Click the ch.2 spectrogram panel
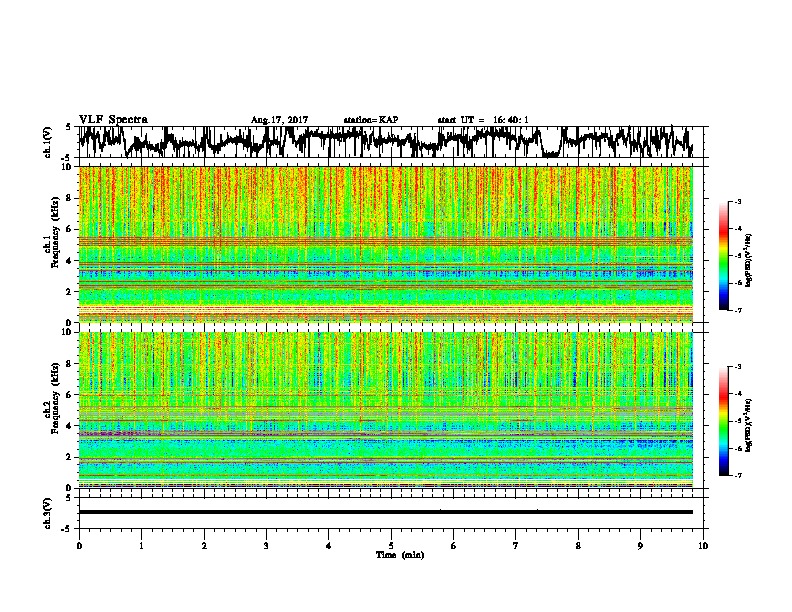Viewport: 792px width, 612px height. click(386, 410)
